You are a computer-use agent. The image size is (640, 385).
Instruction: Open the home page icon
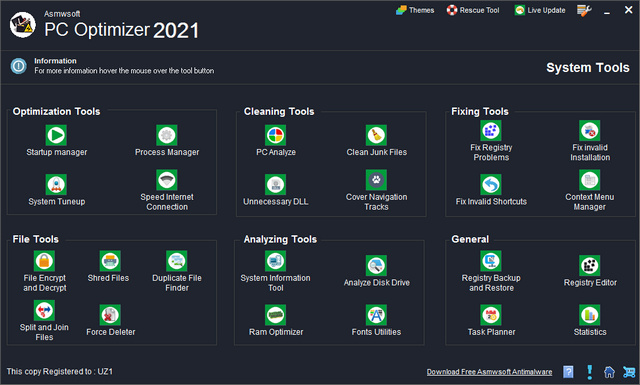pos(609,372)
